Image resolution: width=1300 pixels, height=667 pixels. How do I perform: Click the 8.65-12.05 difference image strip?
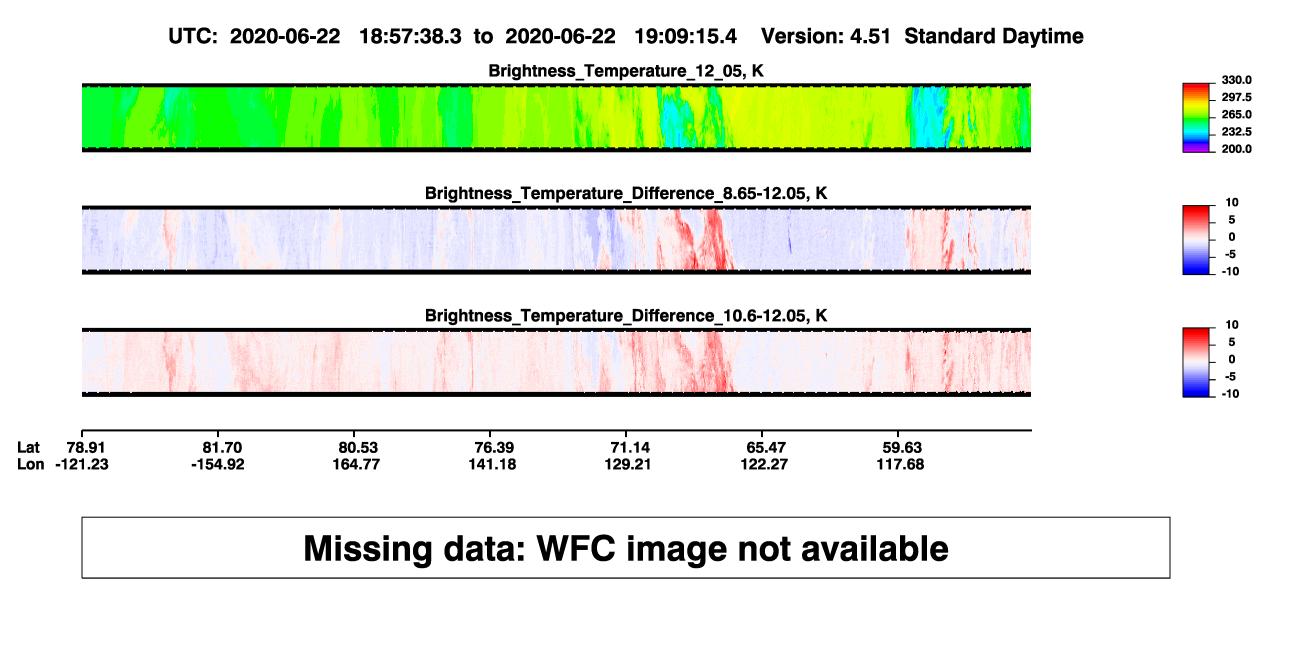click(x=556, y=240)
